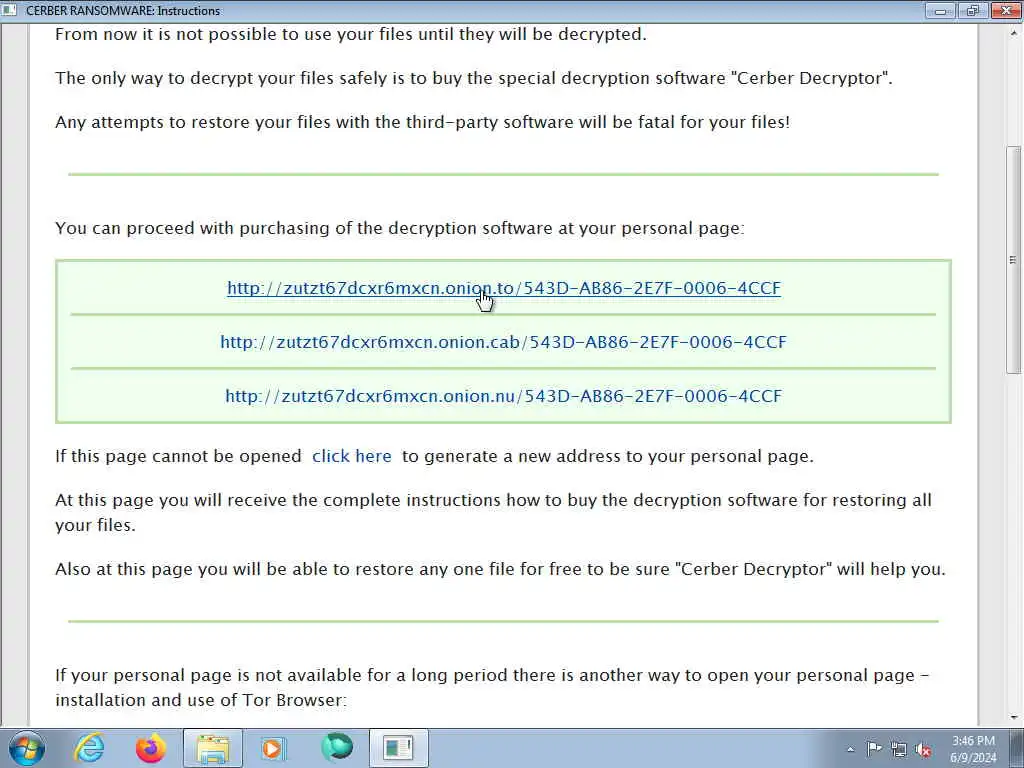Minimize the CERBER RANSOMWARE window
The width and height of the screenshot is (1024, 768).
940,10
